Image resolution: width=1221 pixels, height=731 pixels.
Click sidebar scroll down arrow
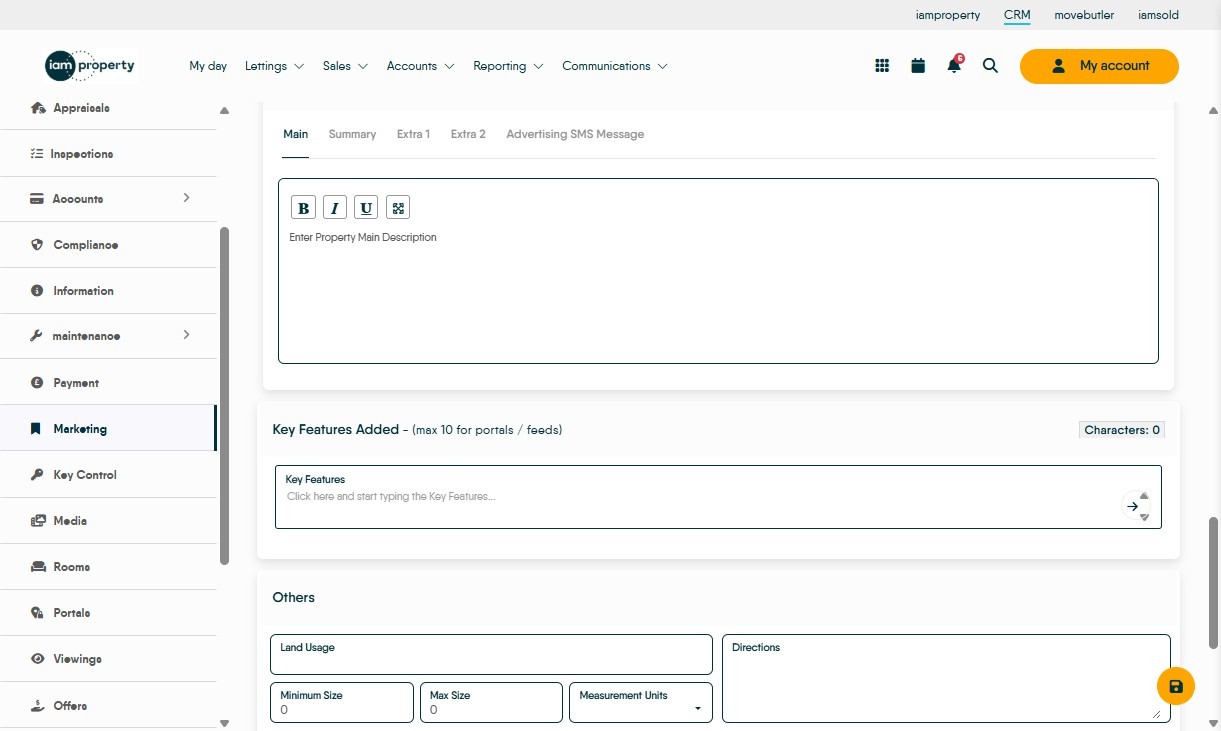tap(224, 722)
